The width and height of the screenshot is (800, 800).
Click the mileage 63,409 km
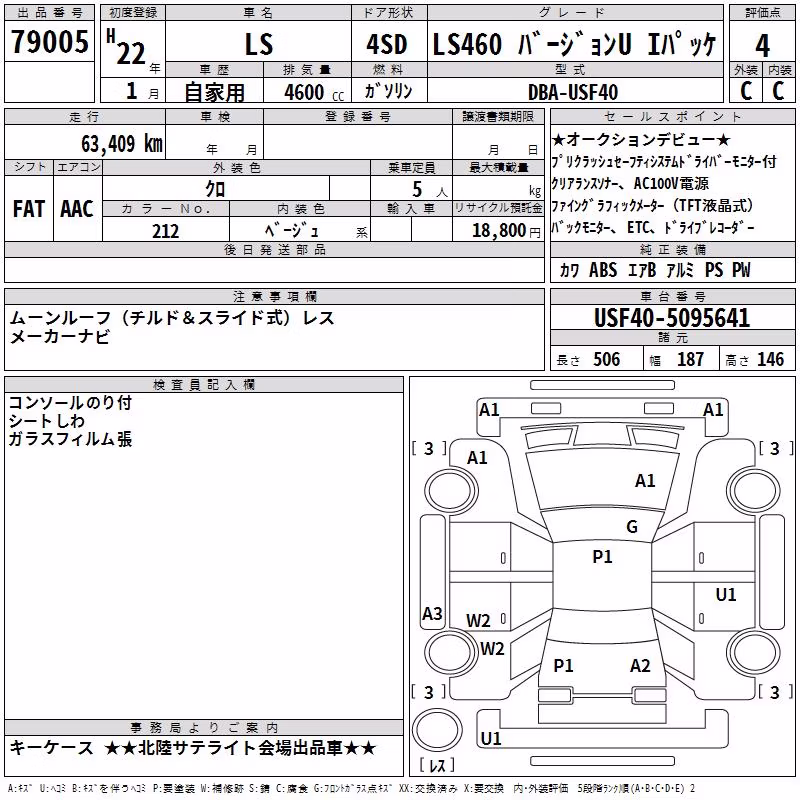[122, 143]
